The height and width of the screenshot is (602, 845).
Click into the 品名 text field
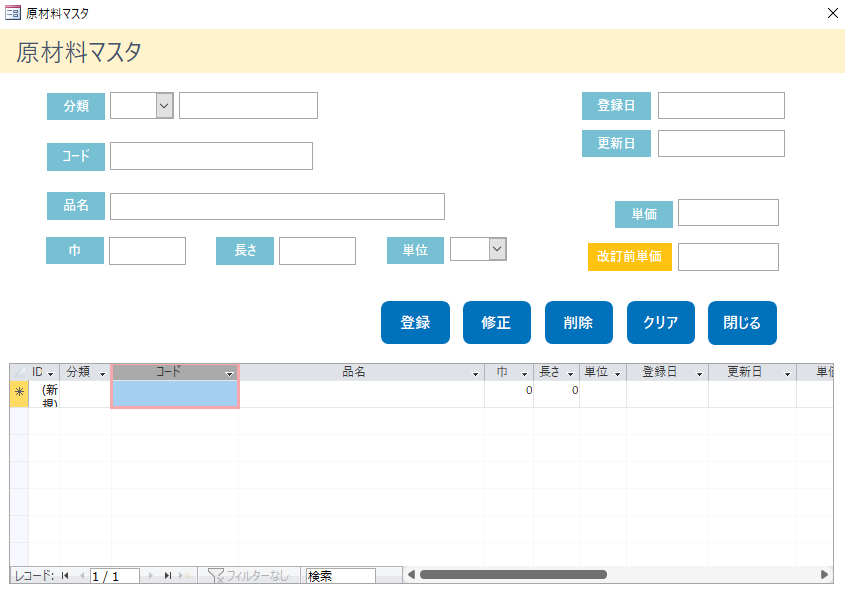(x=277, y=206)
